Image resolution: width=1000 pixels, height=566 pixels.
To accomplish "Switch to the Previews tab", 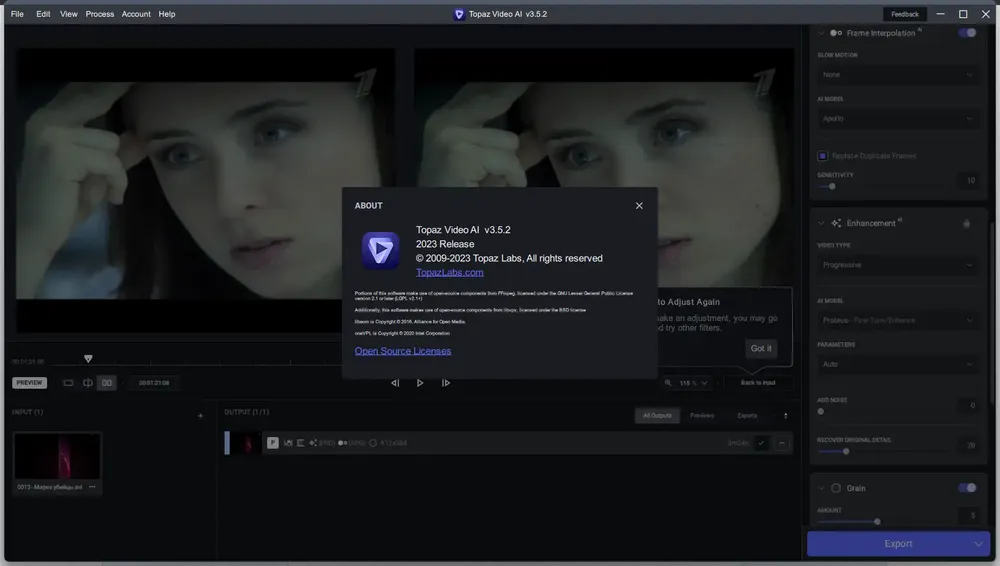I will [x=702, y=415].
